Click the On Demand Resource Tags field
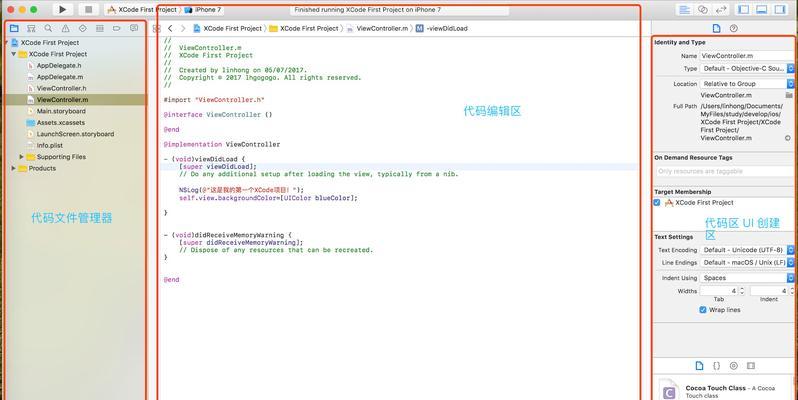This screenshot has width=798, height=400. tap(725, 172)
